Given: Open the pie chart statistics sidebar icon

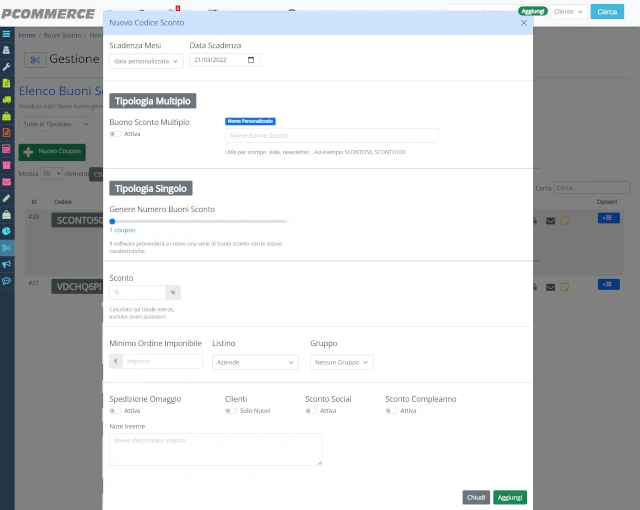Looking at the screenshot, I should tap(7, 231).
